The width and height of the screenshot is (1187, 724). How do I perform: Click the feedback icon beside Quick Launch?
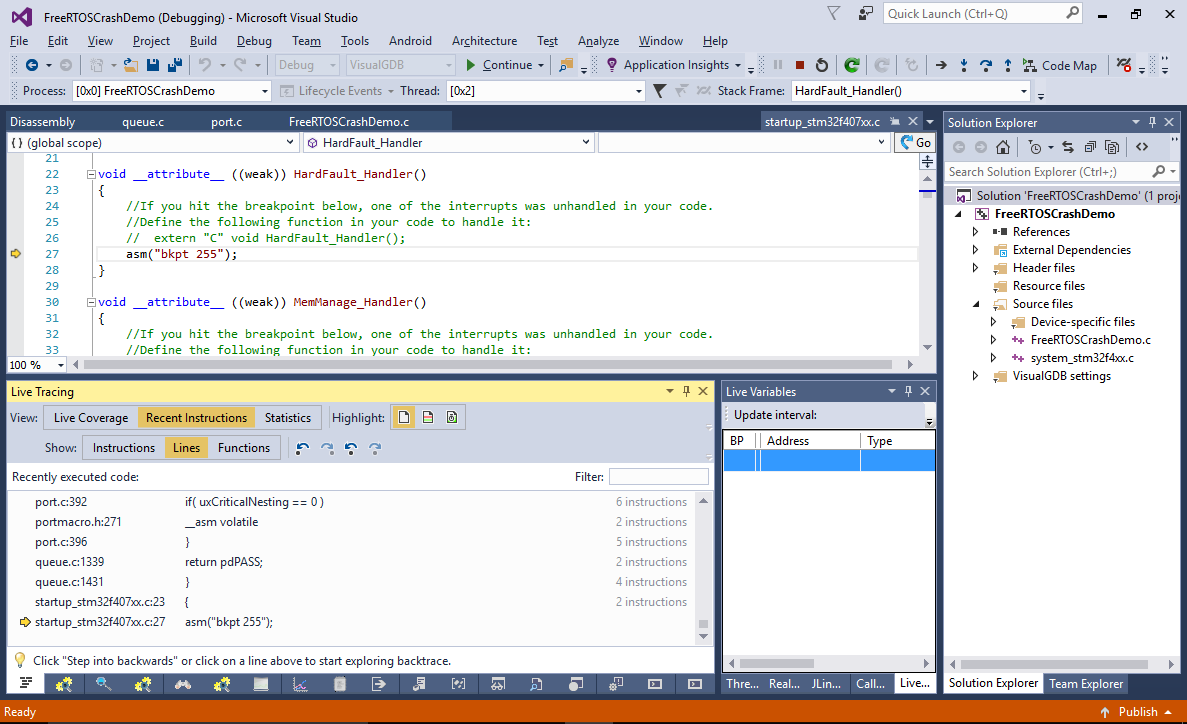click(x=865, y=14)
